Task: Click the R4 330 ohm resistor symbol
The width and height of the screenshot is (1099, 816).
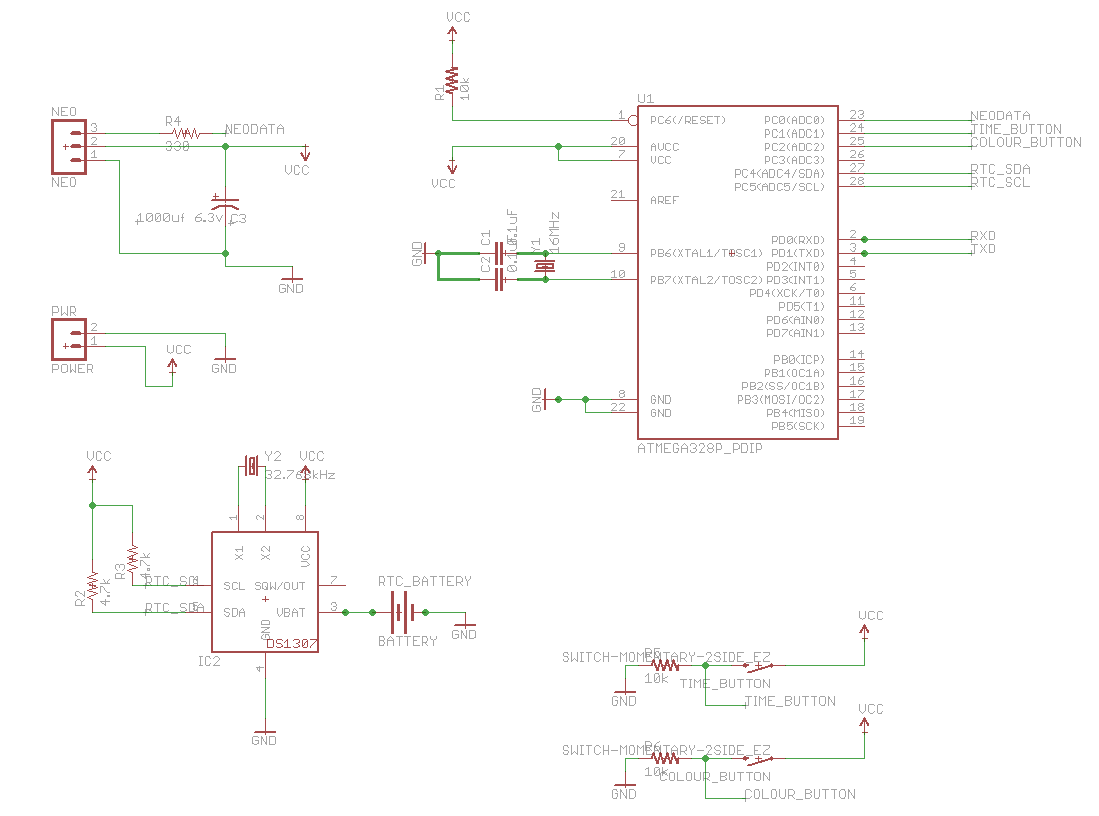Action: click(x=186, y=133)
